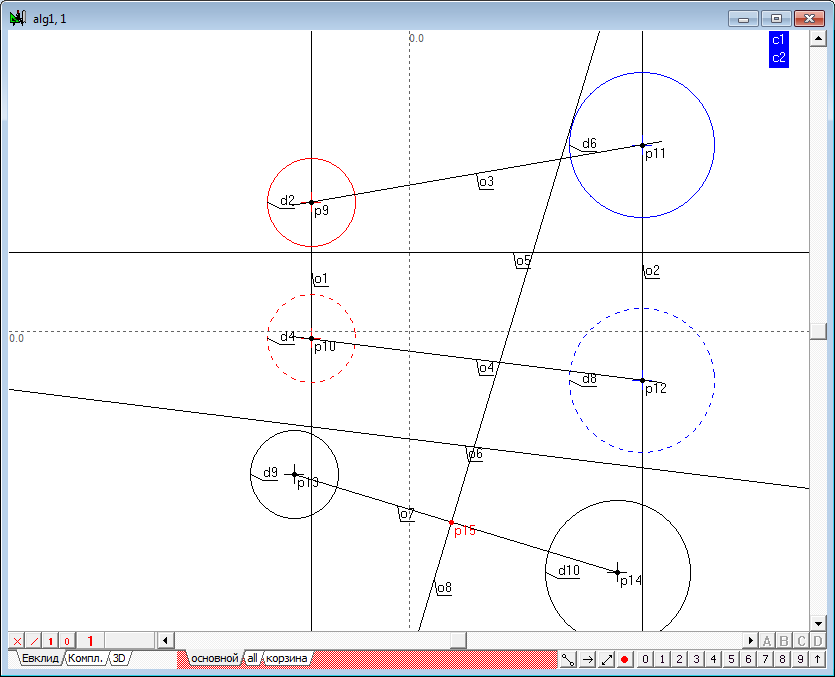The image size is (835, 677).
Task: Click the number 6 button
Action: (748, 659)
